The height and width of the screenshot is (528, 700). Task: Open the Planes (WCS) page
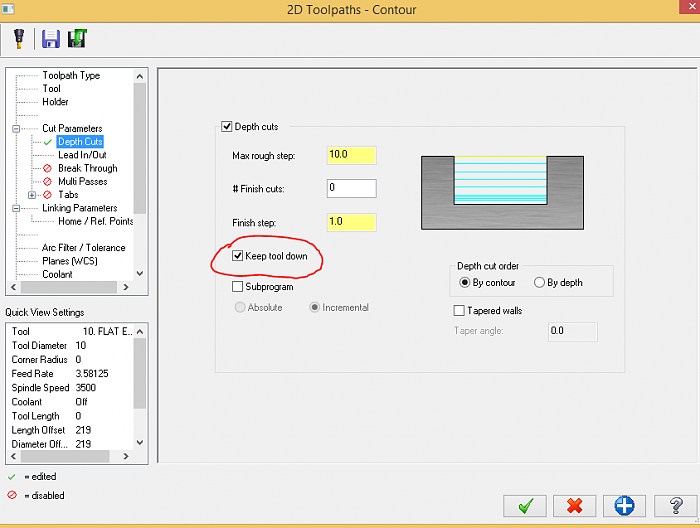[70, 261]
